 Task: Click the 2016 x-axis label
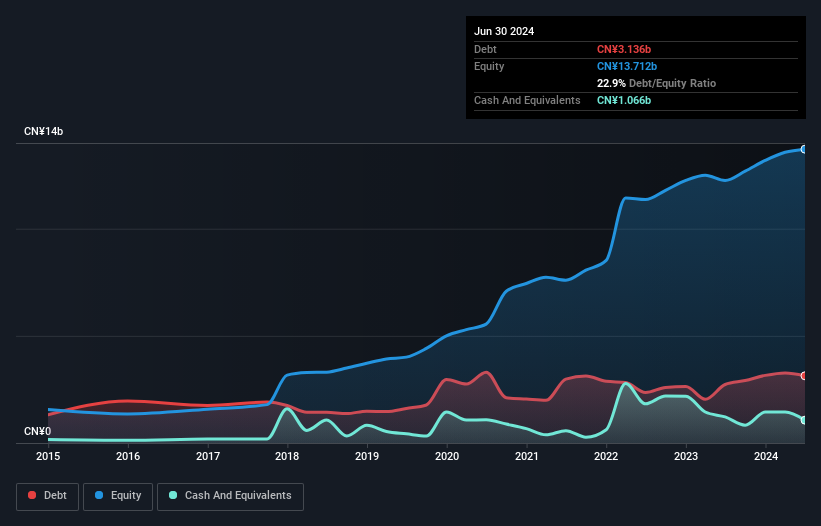point(128,456)
